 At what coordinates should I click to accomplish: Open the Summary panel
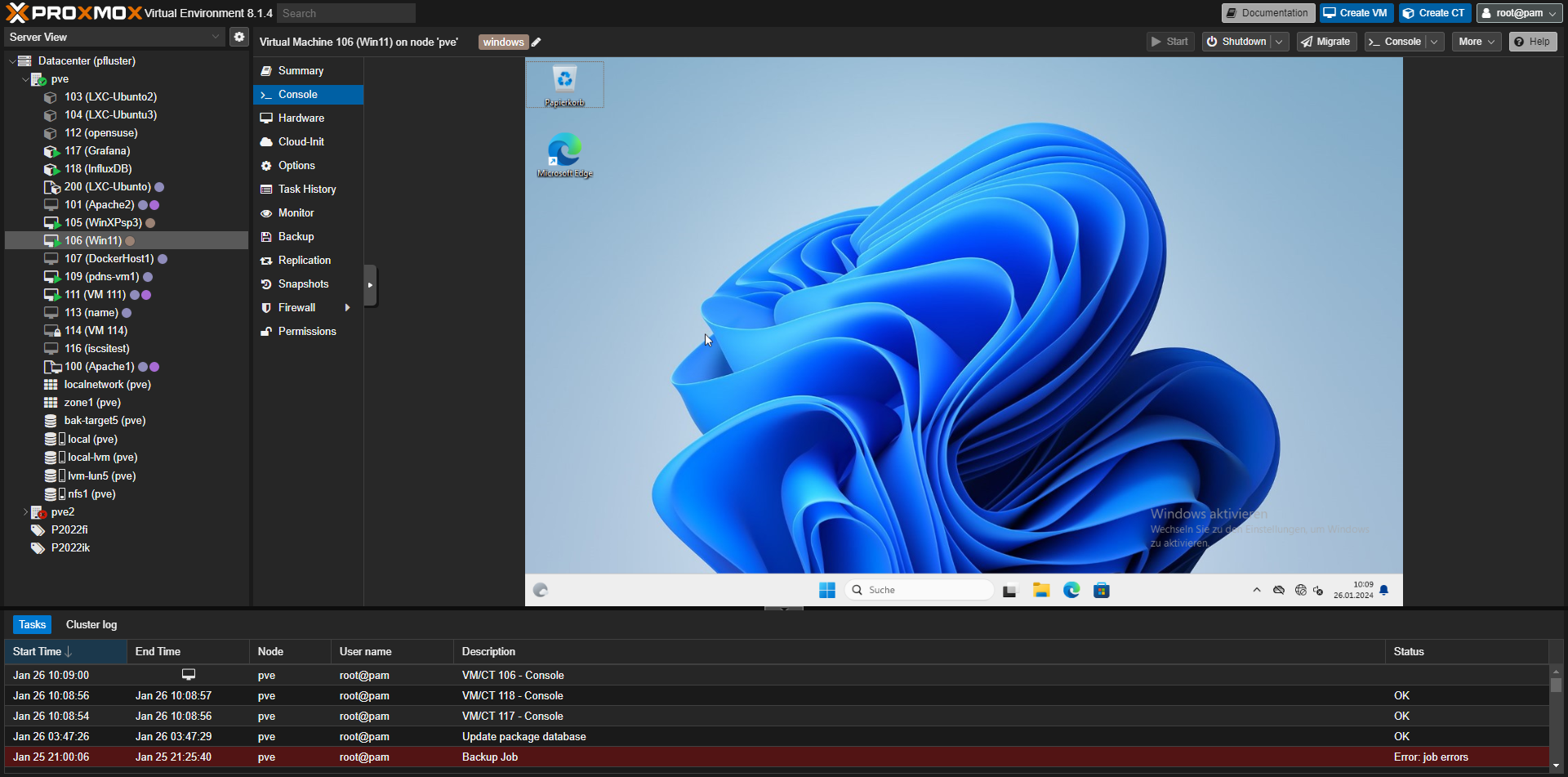[x=308, y=71]
